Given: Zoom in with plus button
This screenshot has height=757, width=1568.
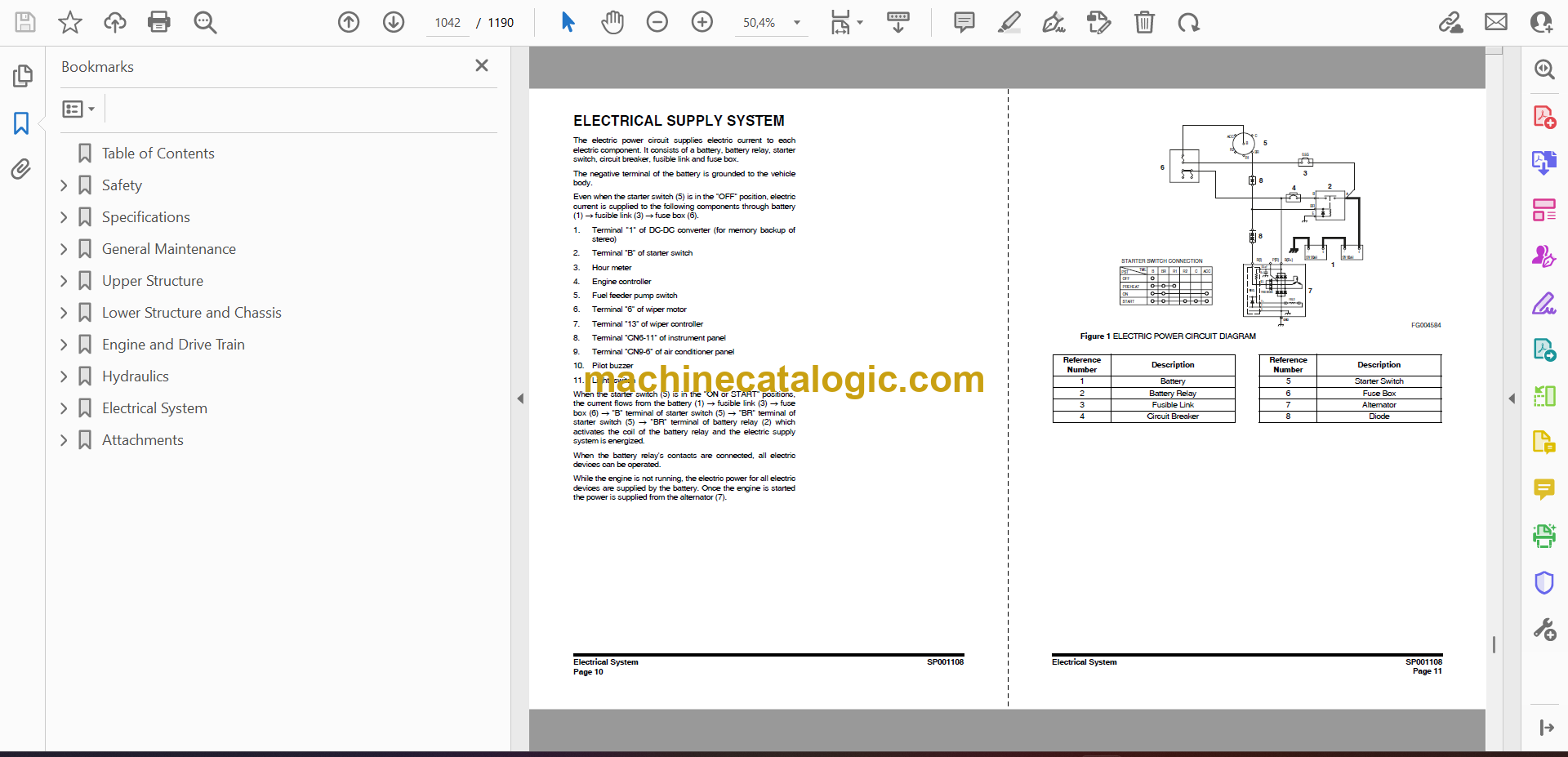Looking at the screenshot, I should pyautogui.click(x=702, y=22).
